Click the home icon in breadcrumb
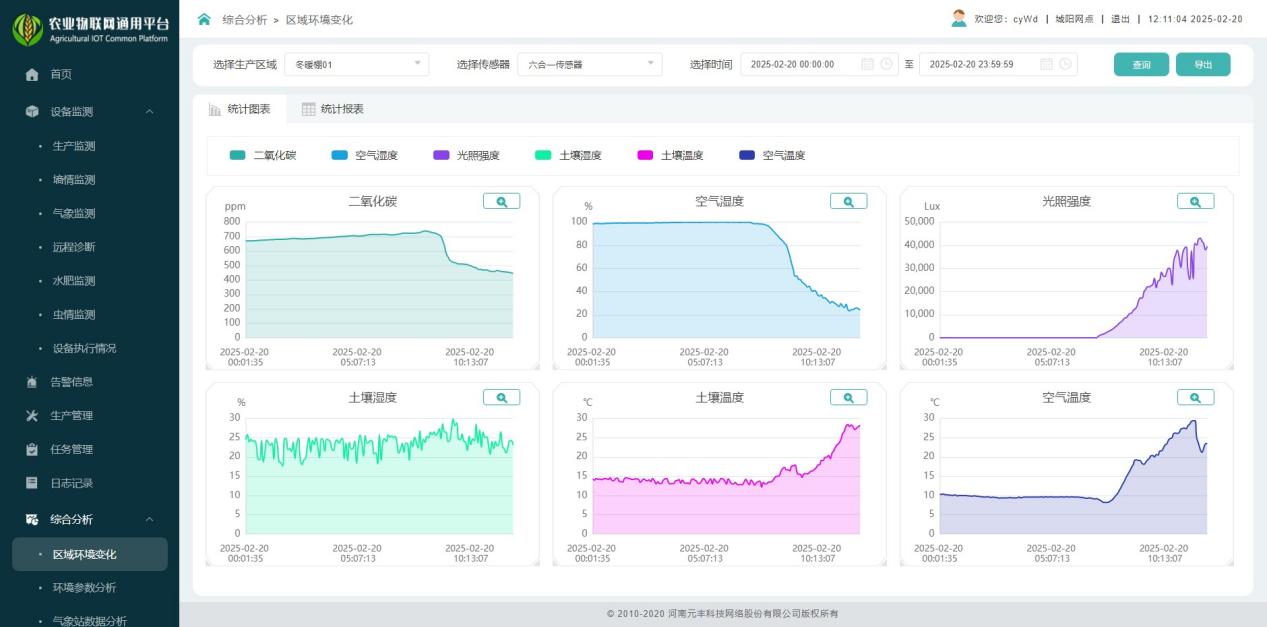 (x=205, y=19)
